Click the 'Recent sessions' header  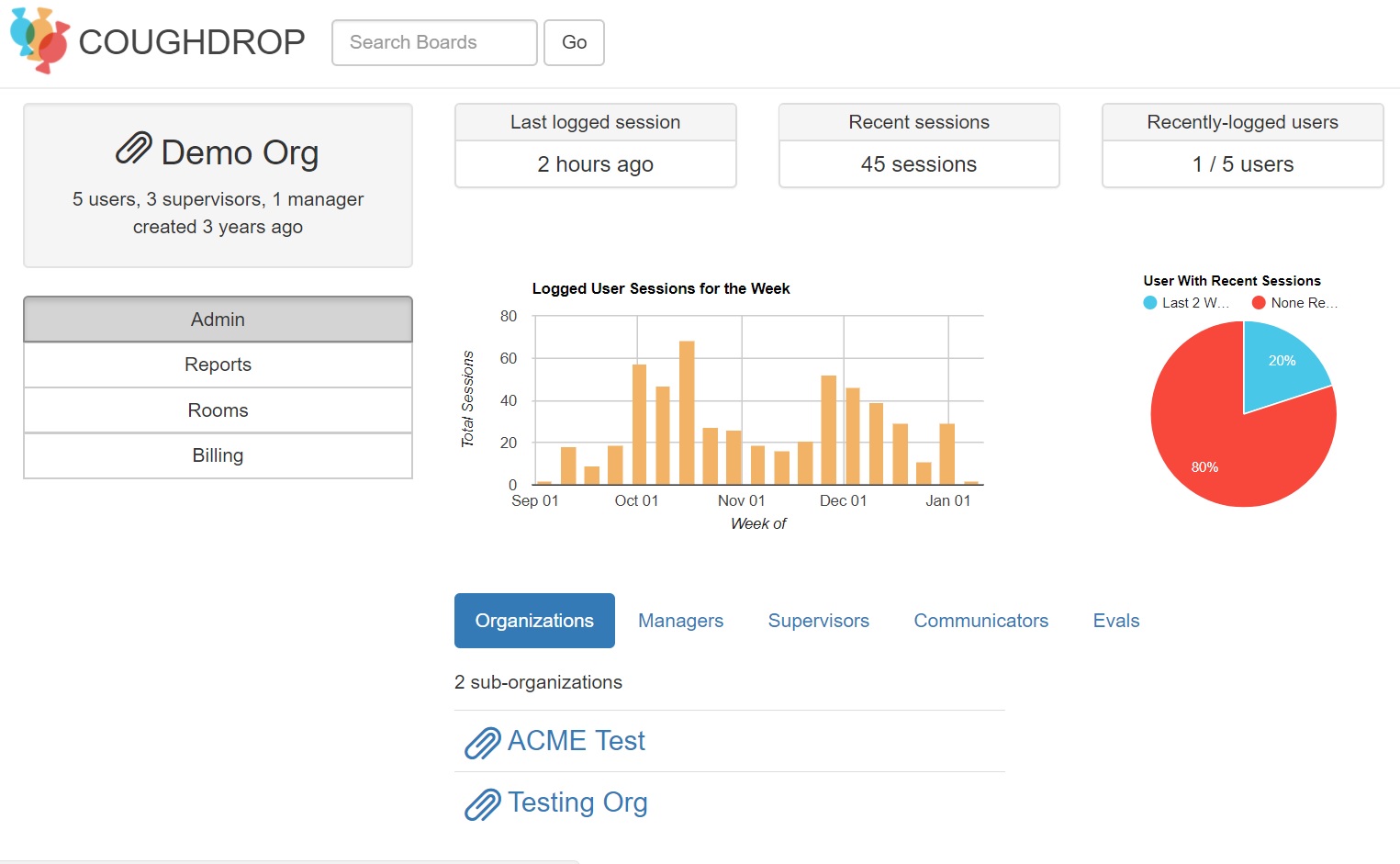(x=919, y=122)
